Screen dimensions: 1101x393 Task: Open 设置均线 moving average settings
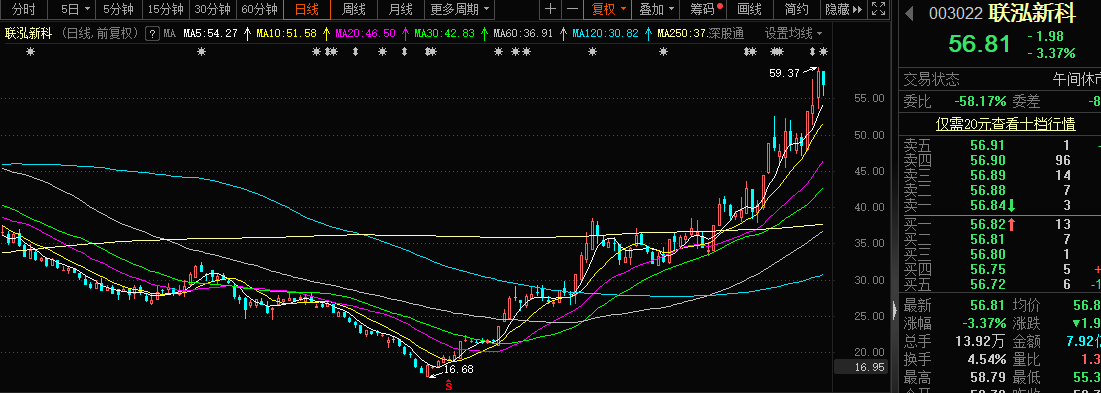pyautogui.click(x=793, y=34)
